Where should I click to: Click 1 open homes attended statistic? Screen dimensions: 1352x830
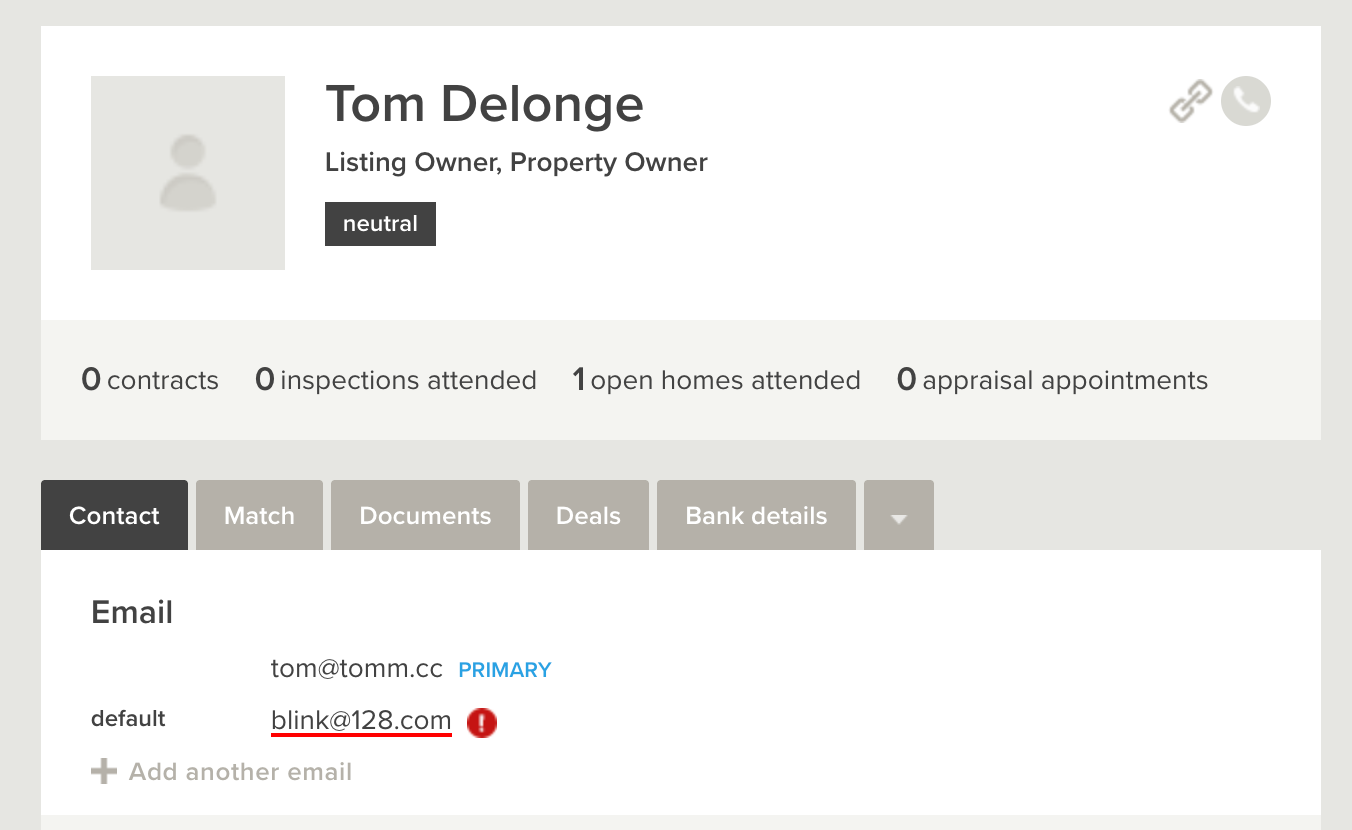pos(716,380)
